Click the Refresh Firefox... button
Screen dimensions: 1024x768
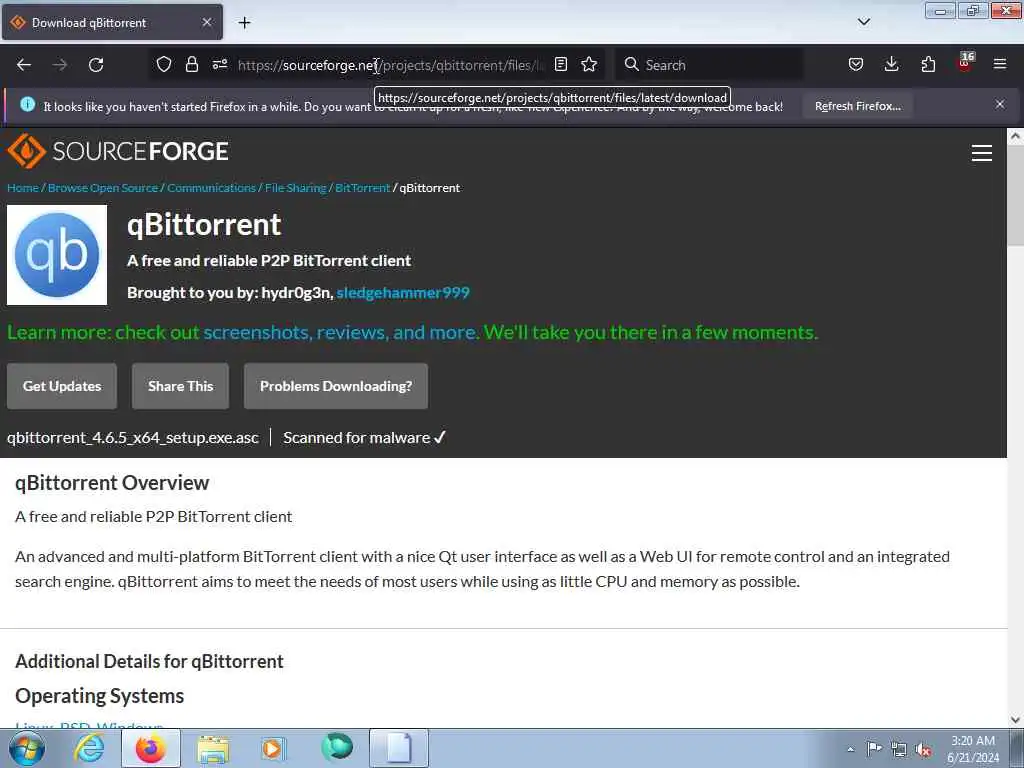coord(857,106)
